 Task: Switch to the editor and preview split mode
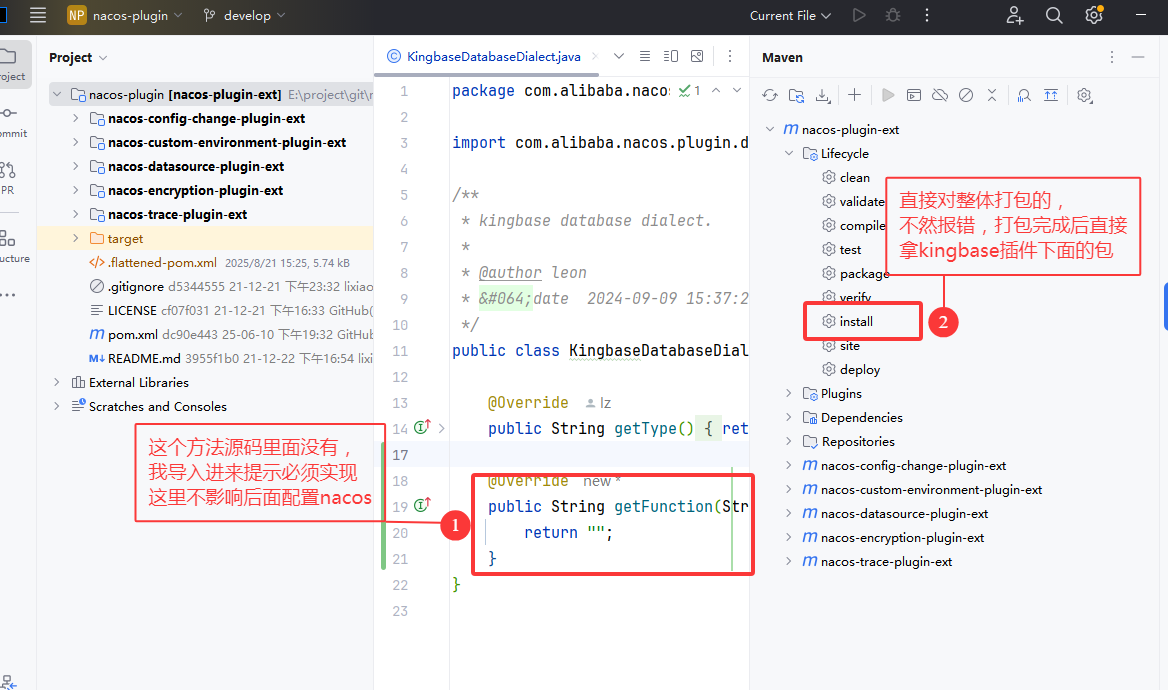coord(670,56)
